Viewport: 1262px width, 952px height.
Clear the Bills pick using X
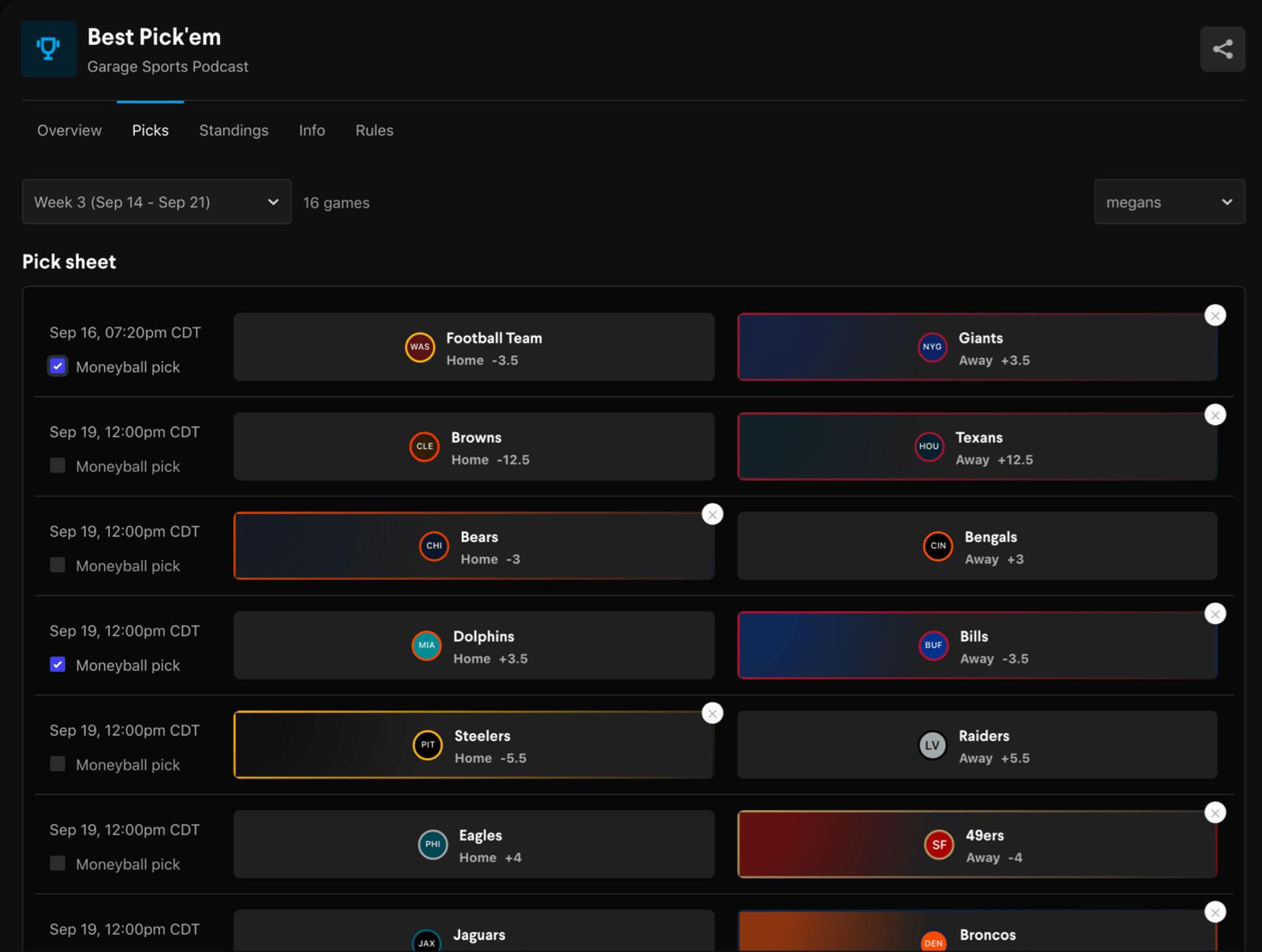pos(1215,614)
